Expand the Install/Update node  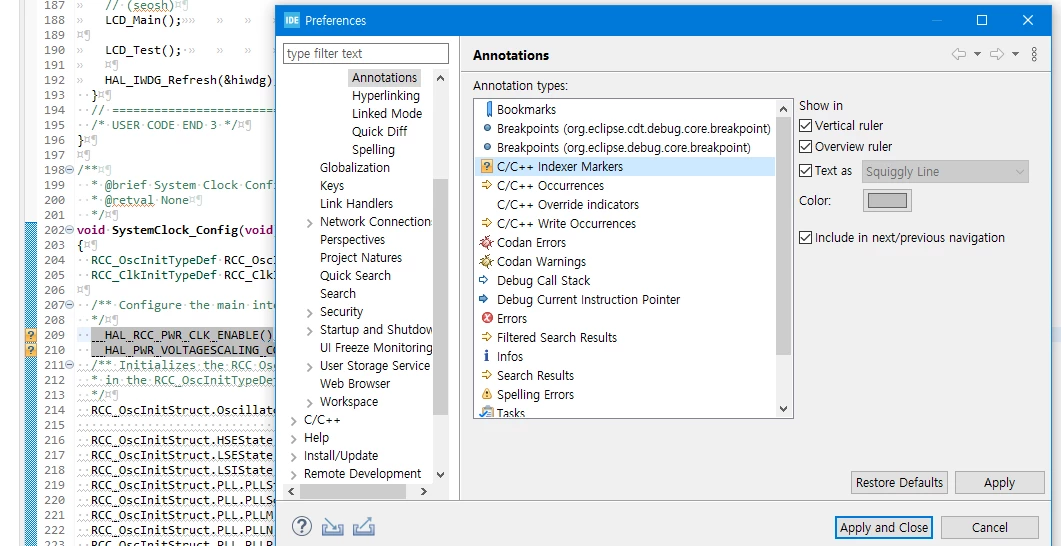pos(294,457)
